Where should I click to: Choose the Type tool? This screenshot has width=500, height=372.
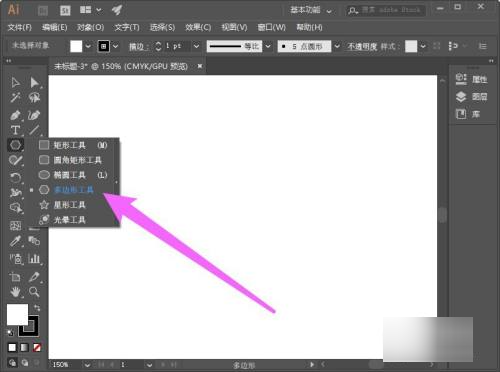(15, 130)
